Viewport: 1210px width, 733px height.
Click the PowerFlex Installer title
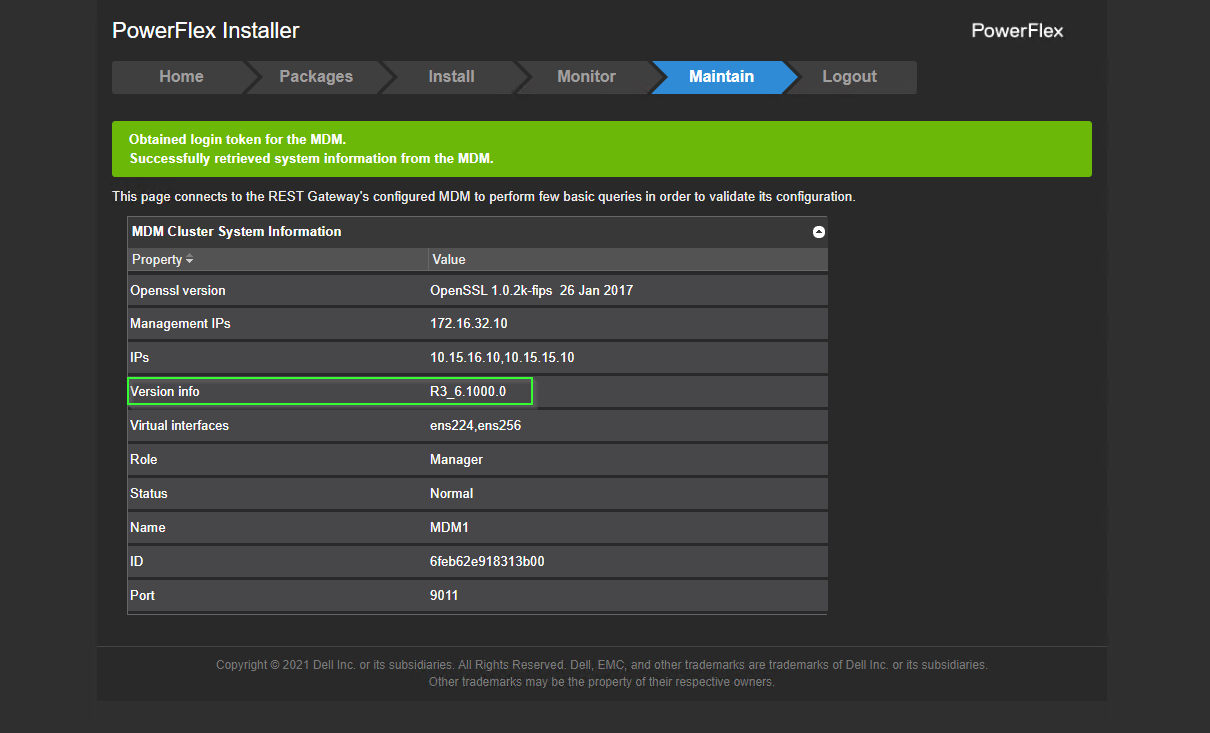205,31
